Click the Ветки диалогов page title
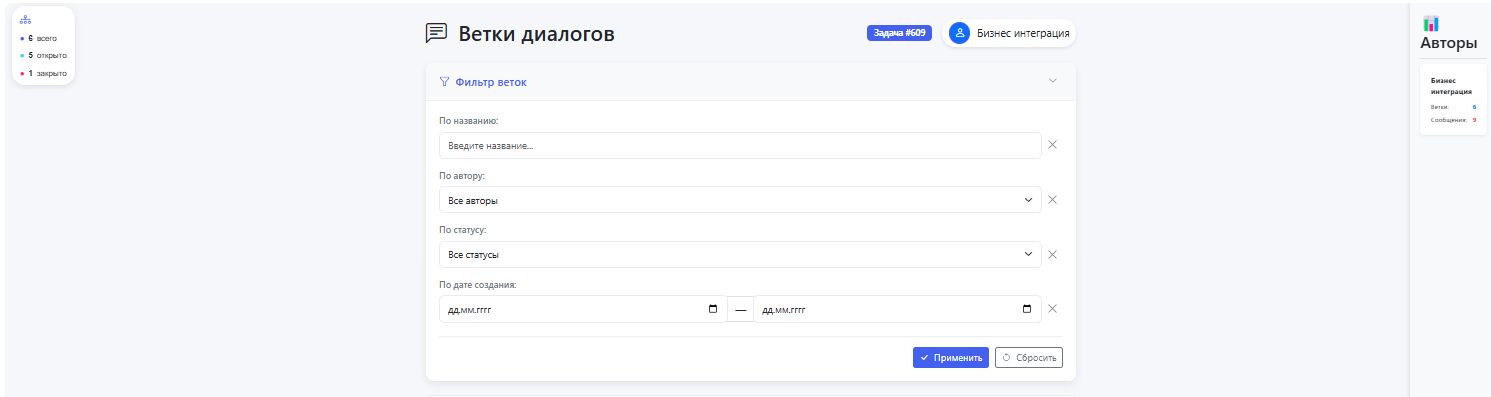Image resolution: width=1491 pixels, height=397 pixels. coord(537,34)
